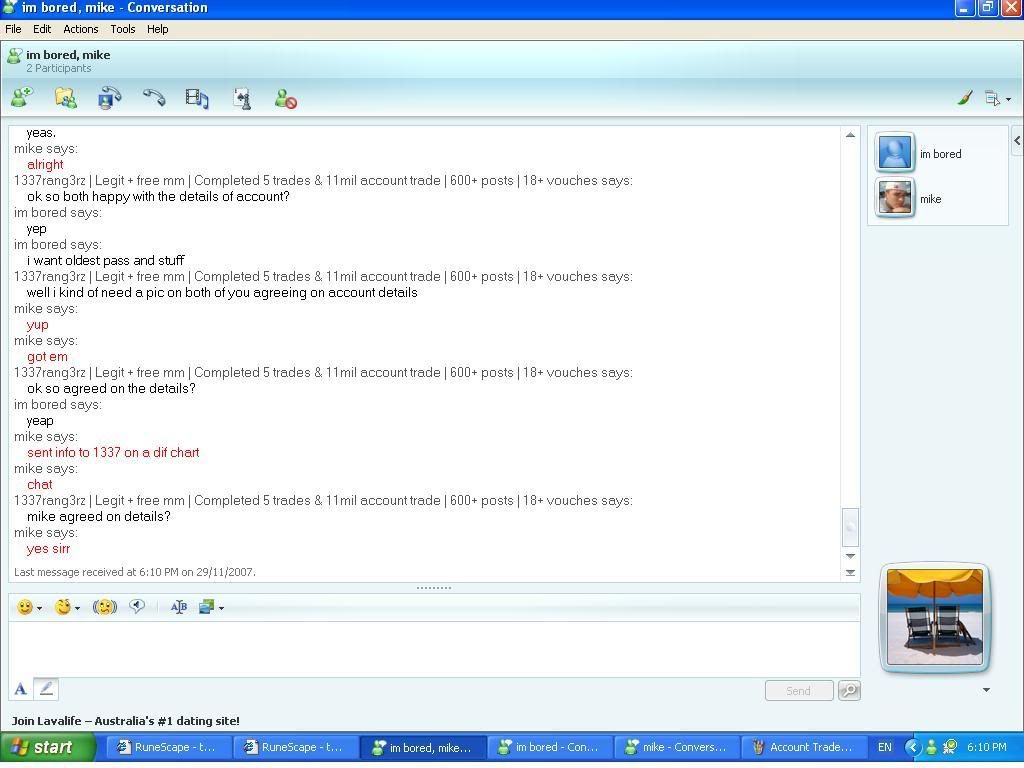Click the message "mike agreed on details?"
The width and height of the screenshot is (1024, 768).
pos(99,517)
